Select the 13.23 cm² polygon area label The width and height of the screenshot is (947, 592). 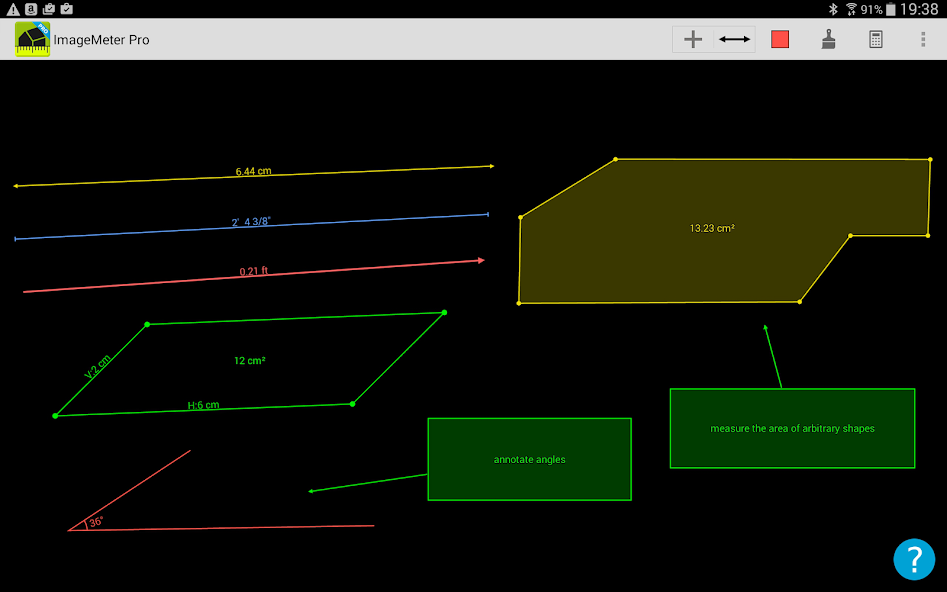712,228
